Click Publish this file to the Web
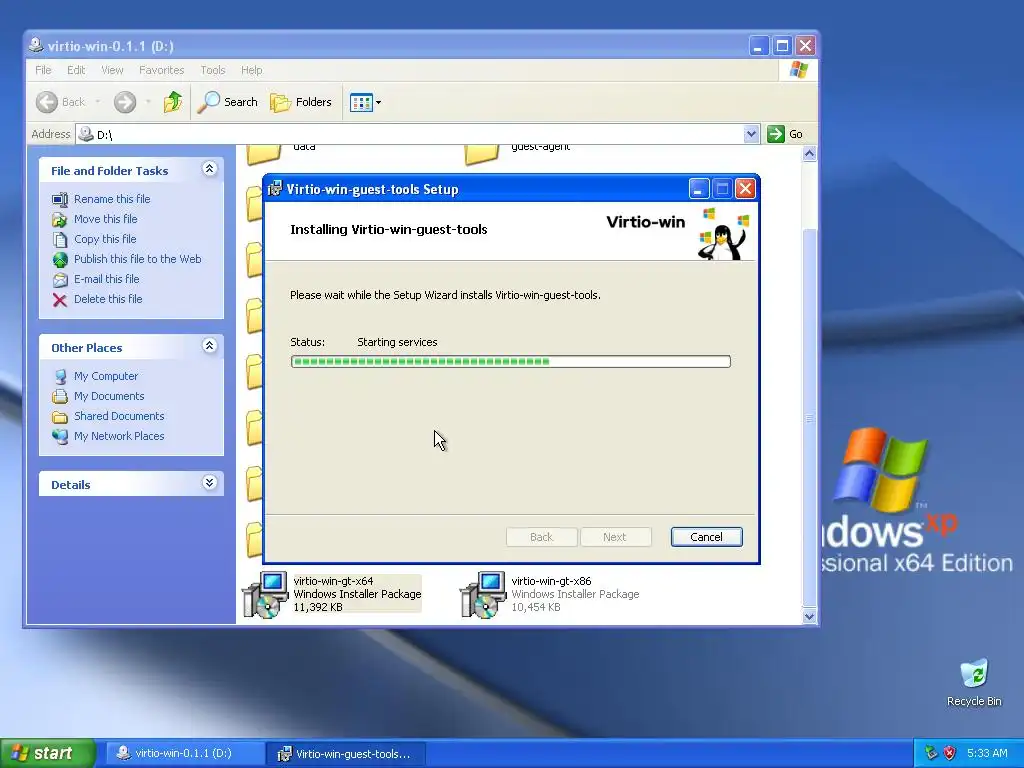 click(137, 259)
